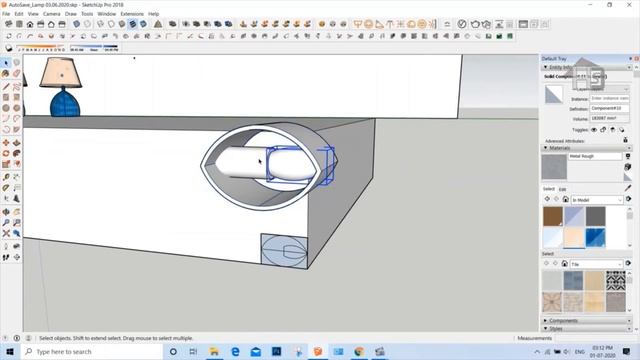Open the Camera menu

[51, 14]
